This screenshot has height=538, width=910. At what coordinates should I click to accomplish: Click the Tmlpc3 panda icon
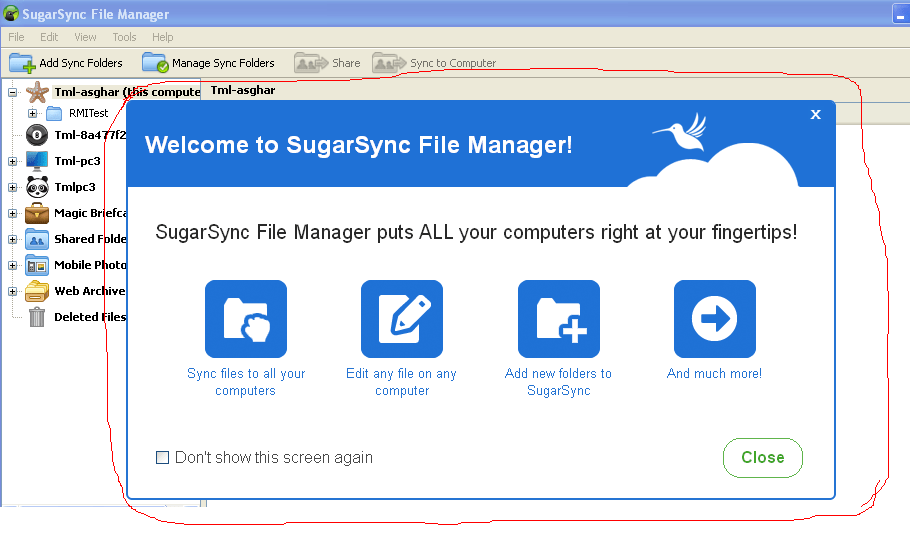37,187
